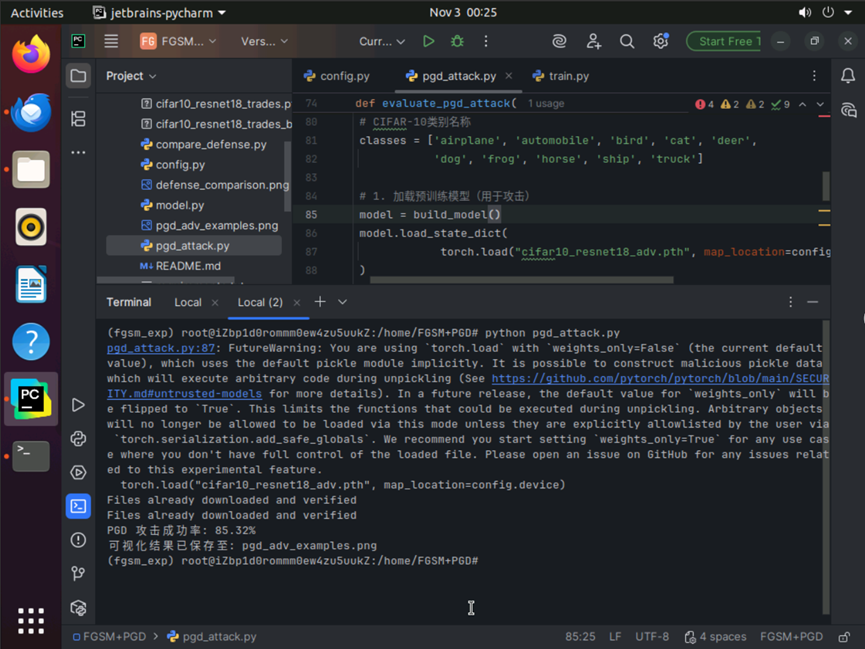Run the current configuration with the green play icon
The width and height of the screenshot is (865, 649).
(x=428, y=41)
